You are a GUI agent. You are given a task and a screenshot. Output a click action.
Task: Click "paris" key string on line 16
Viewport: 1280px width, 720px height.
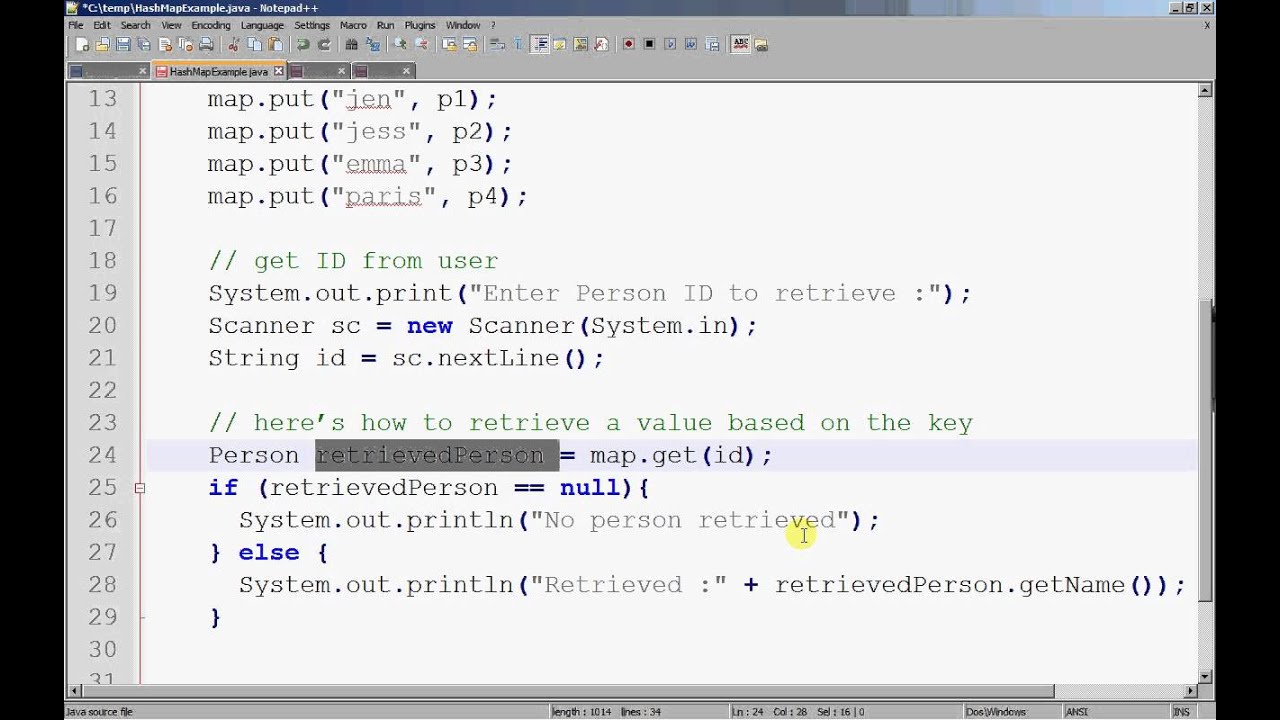click(384, 197)
